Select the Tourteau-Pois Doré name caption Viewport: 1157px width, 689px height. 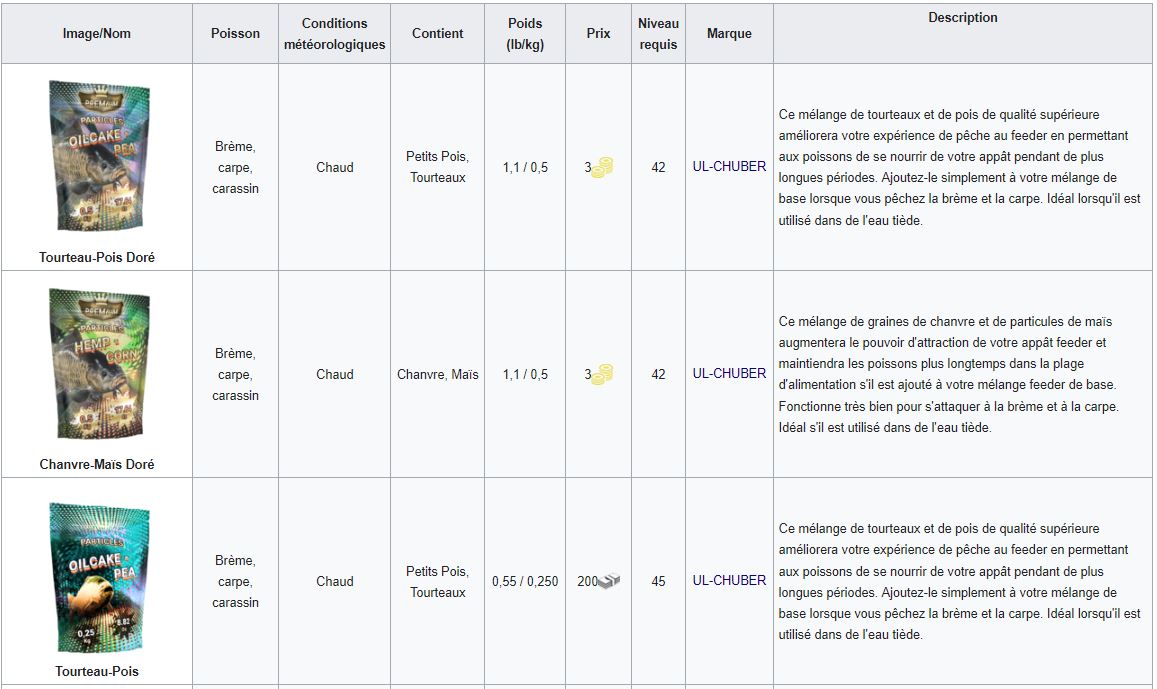[97, 257]
